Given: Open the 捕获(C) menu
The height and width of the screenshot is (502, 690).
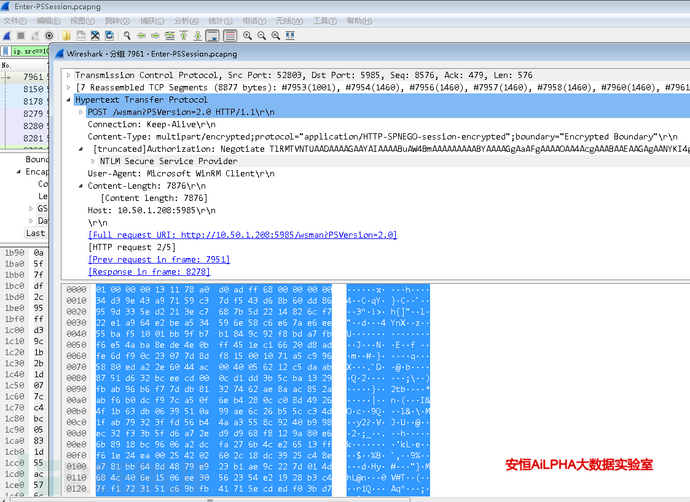Looking at the screenshot, I should coord(152,21).
